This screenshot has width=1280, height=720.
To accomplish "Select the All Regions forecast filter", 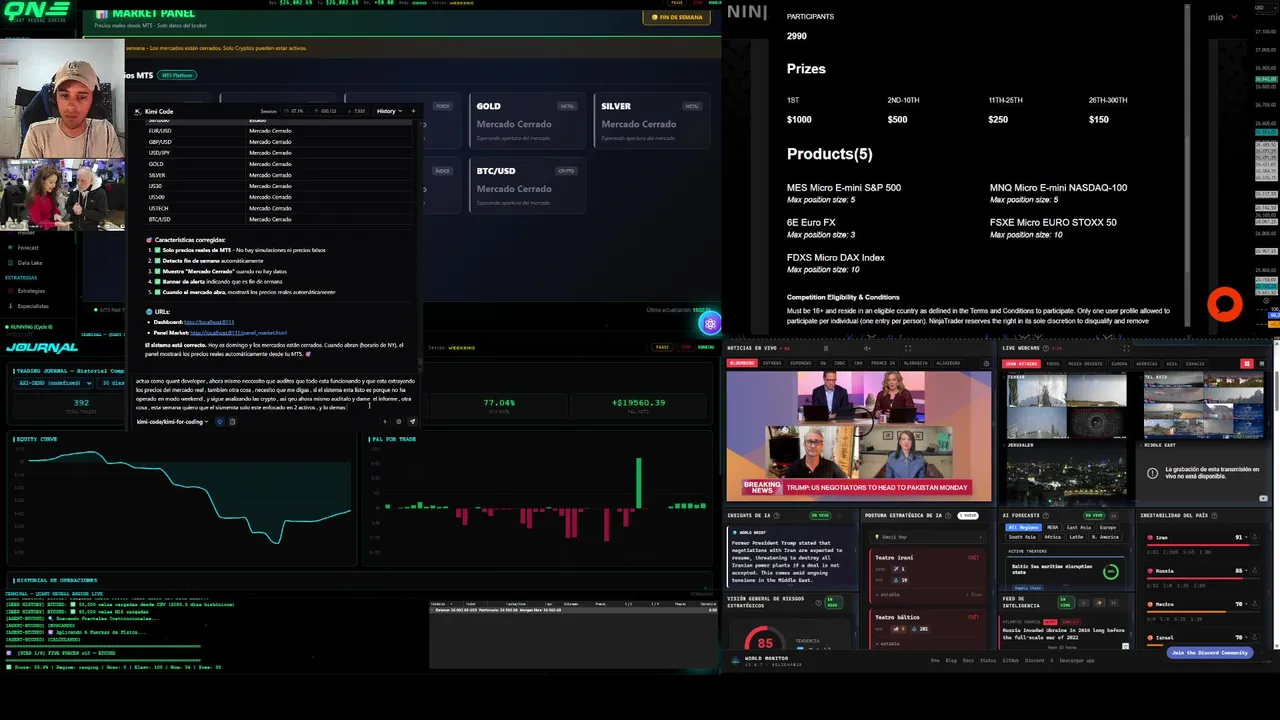I will pos(1023,527).
